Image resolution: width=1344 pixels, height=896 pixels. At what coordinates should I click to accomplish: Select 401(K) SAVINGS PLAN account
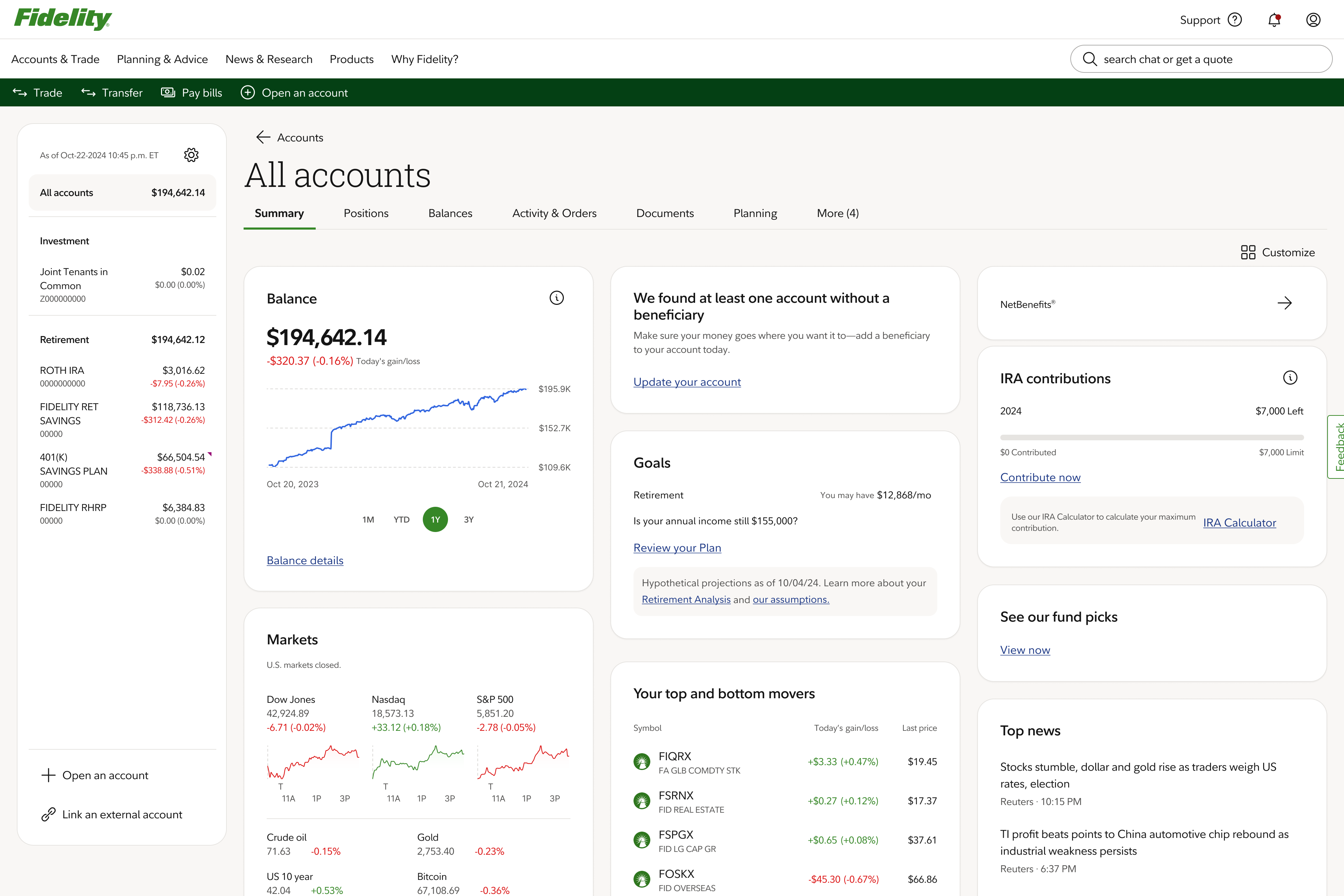[x=122, y=470]
